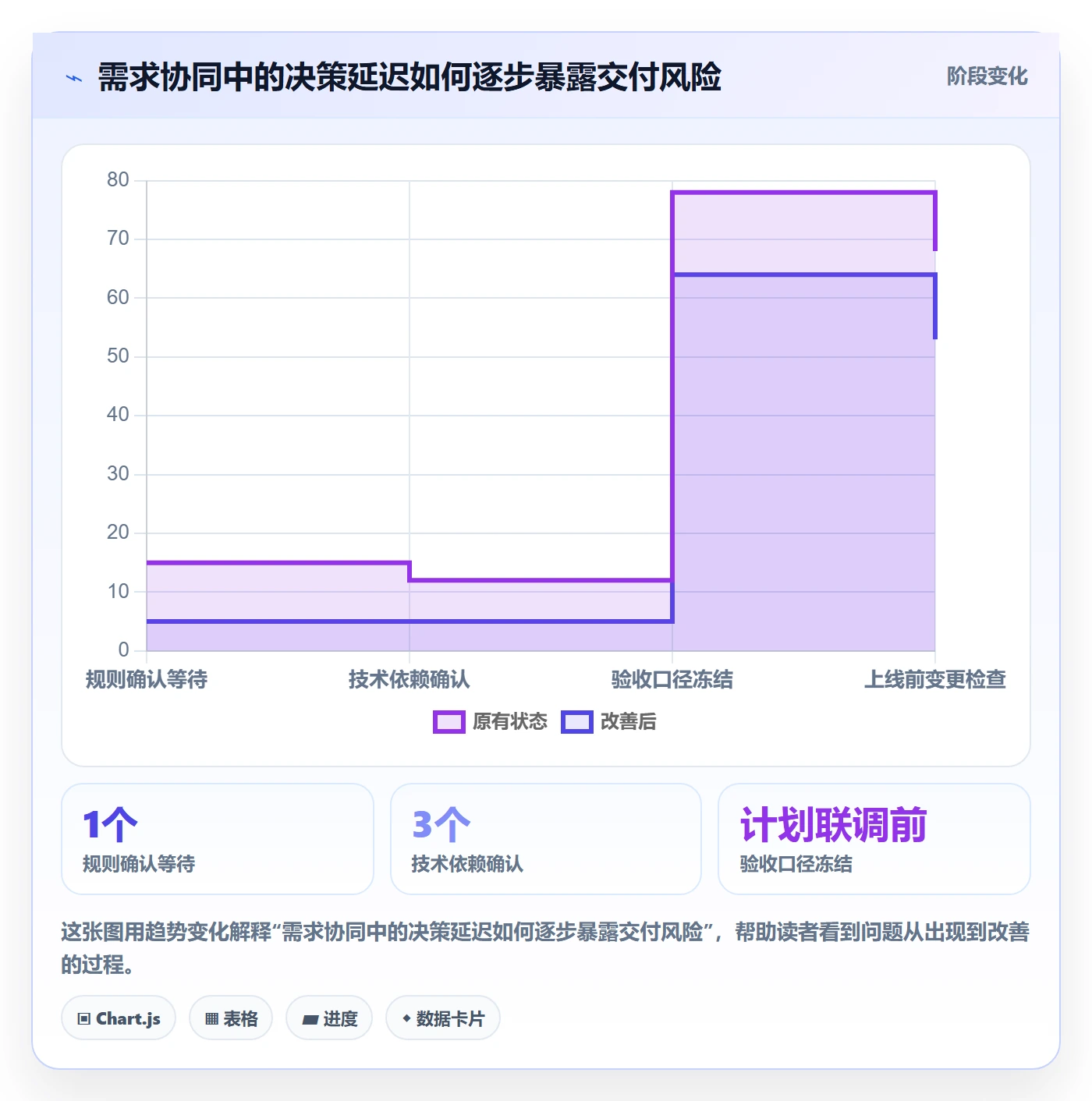Screen dimensions: 1092x1101
Task: Click the 上线前变更检查 x-axis label
Action: [935, 680]
